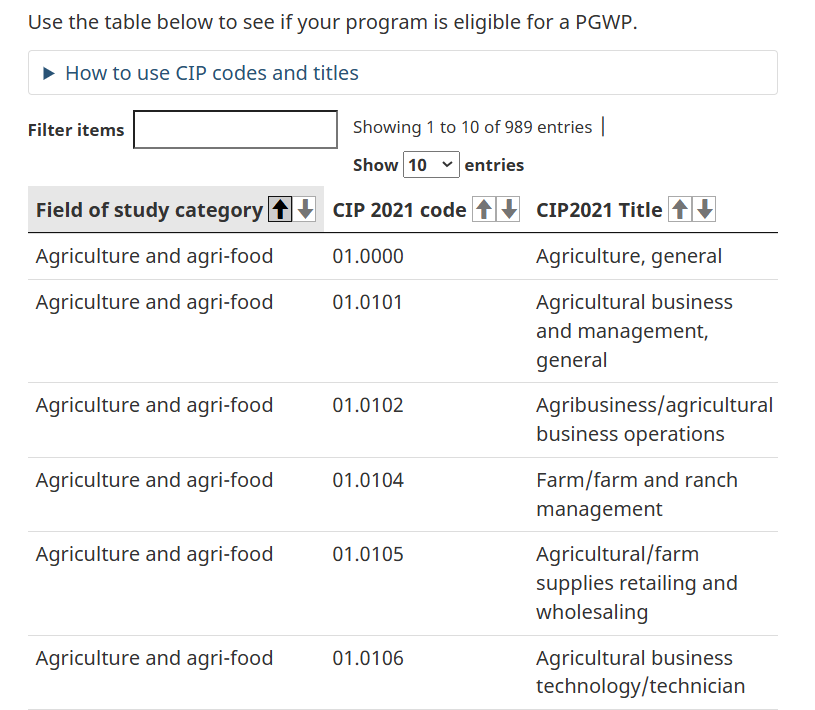Open the How to use CIP codes and titles link
The image size is (815, 710).
click(212, 73)
